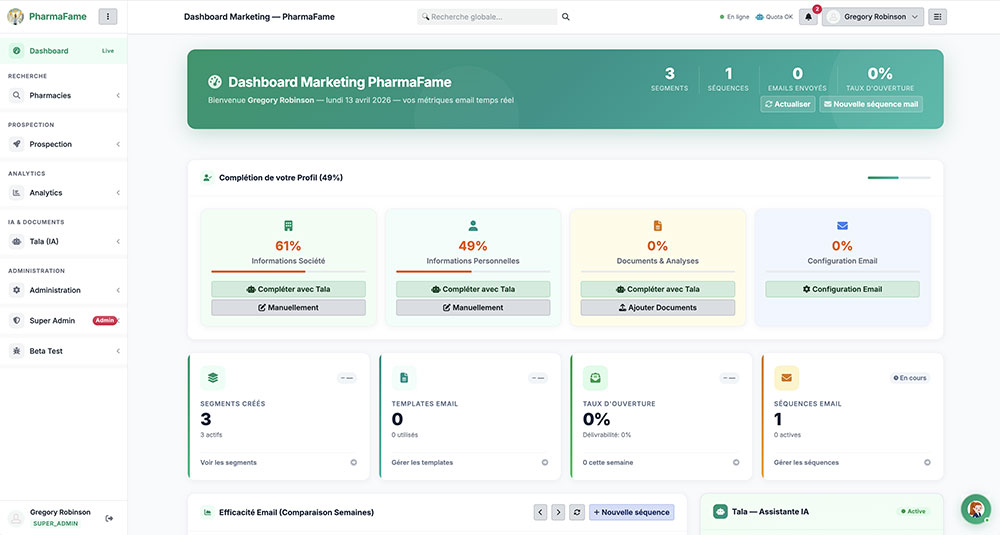Image resolution: width=1000 pixels, height=535 pixels.
Task: Click the Configuration Email button
Action: coord(842,289)
